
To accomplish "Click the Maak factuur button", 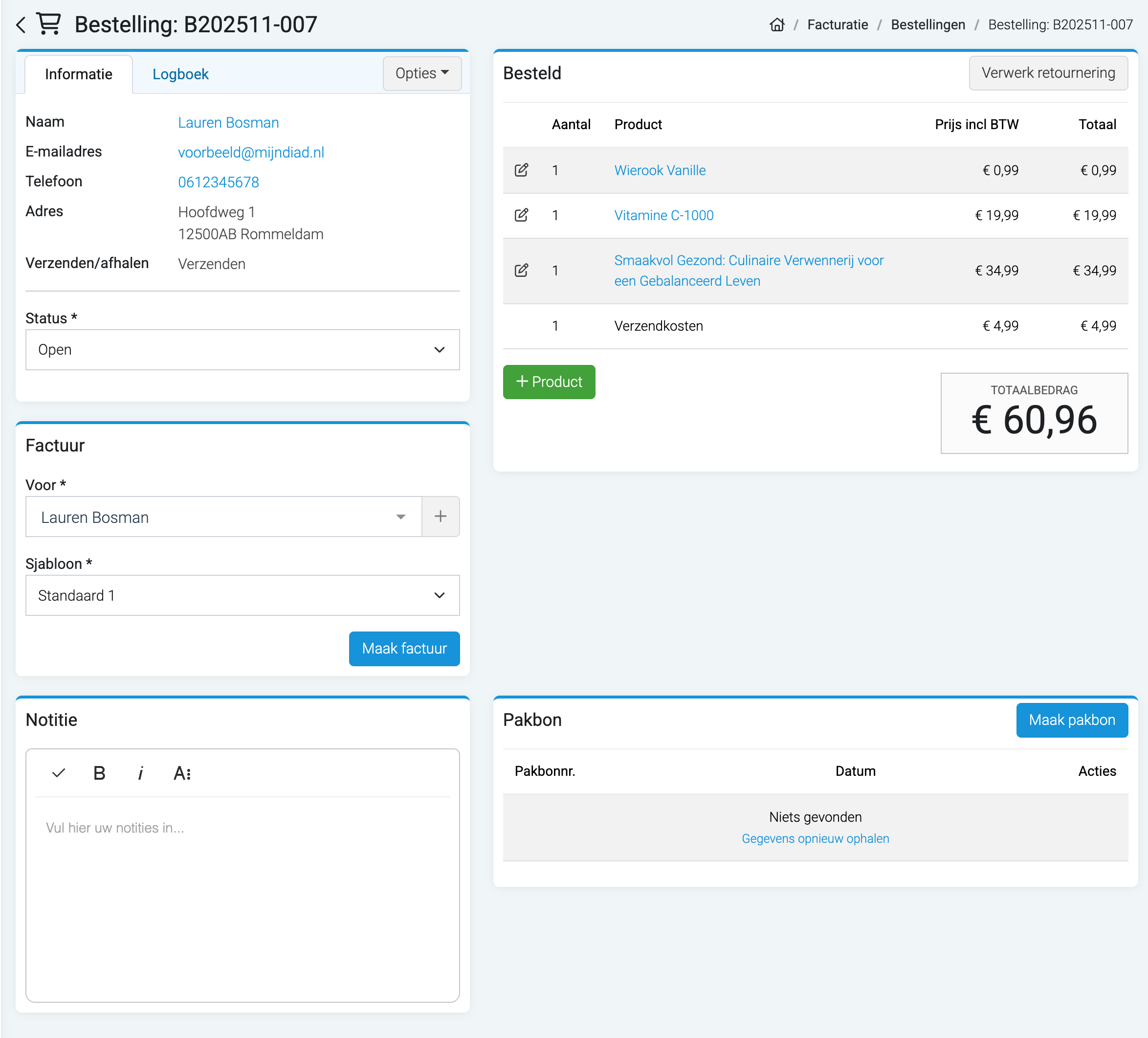I will [x=404, y=648].
